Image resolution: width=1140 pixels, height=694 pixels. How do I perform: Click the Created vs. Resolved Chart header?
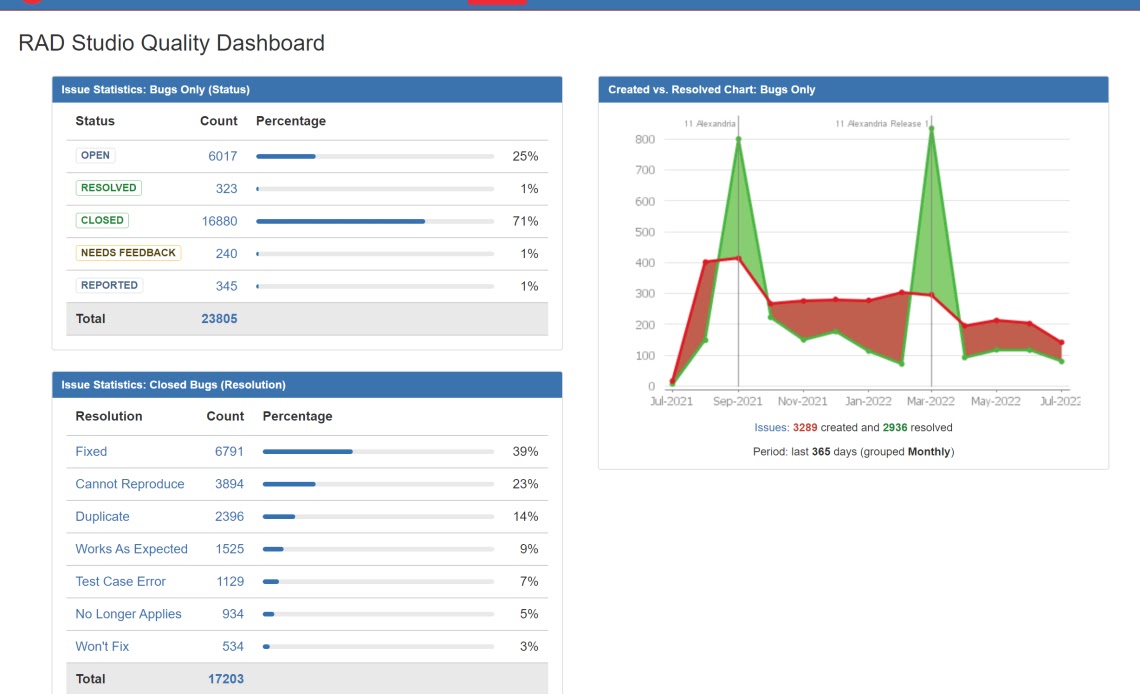point(854,89)
